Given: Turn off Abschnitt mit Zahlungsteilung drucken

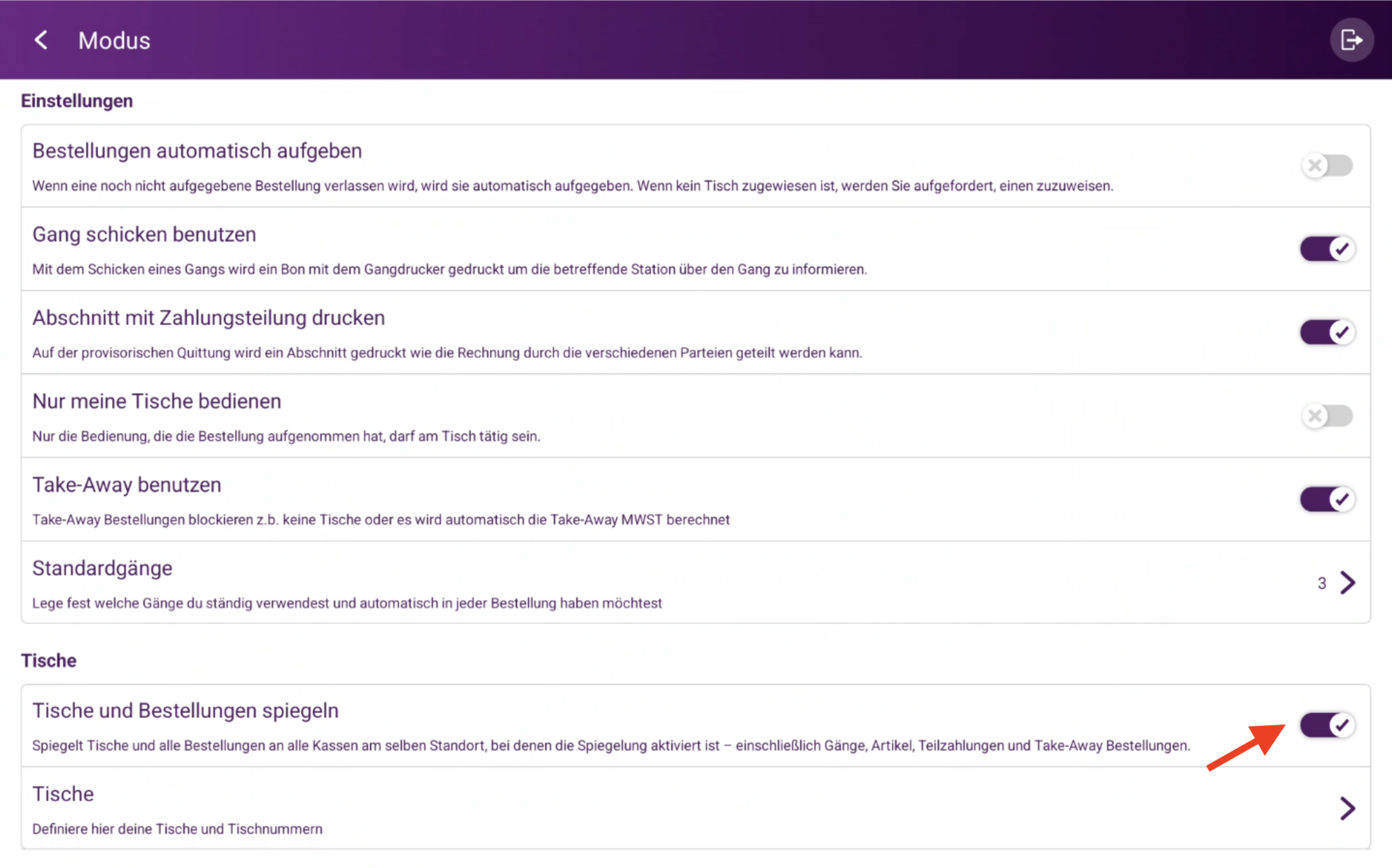Looking at the screenshot, I should tap(1326, 332).
